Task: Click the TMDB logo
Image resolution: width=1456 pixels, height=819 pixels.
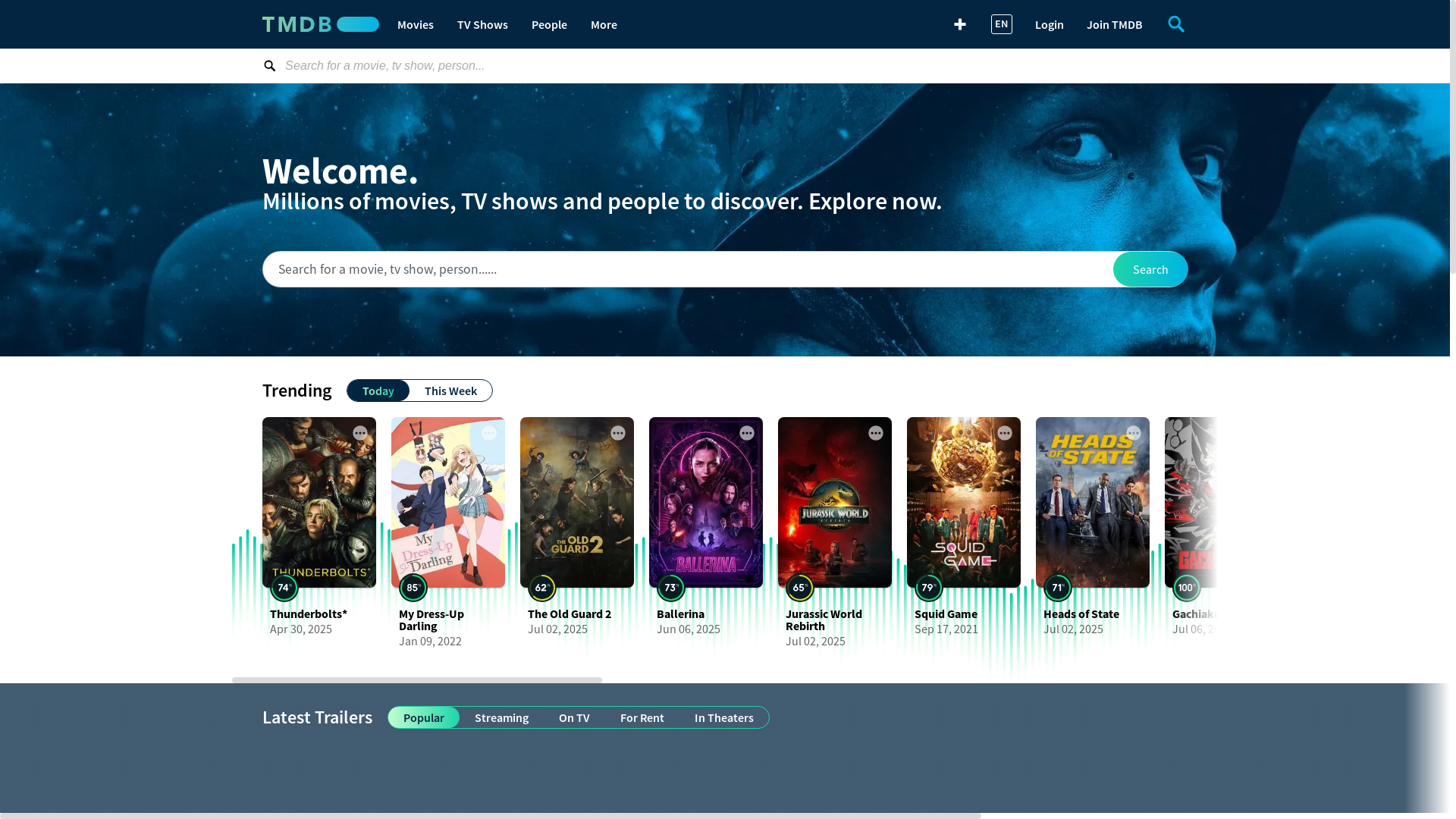Action: [320, 24]
